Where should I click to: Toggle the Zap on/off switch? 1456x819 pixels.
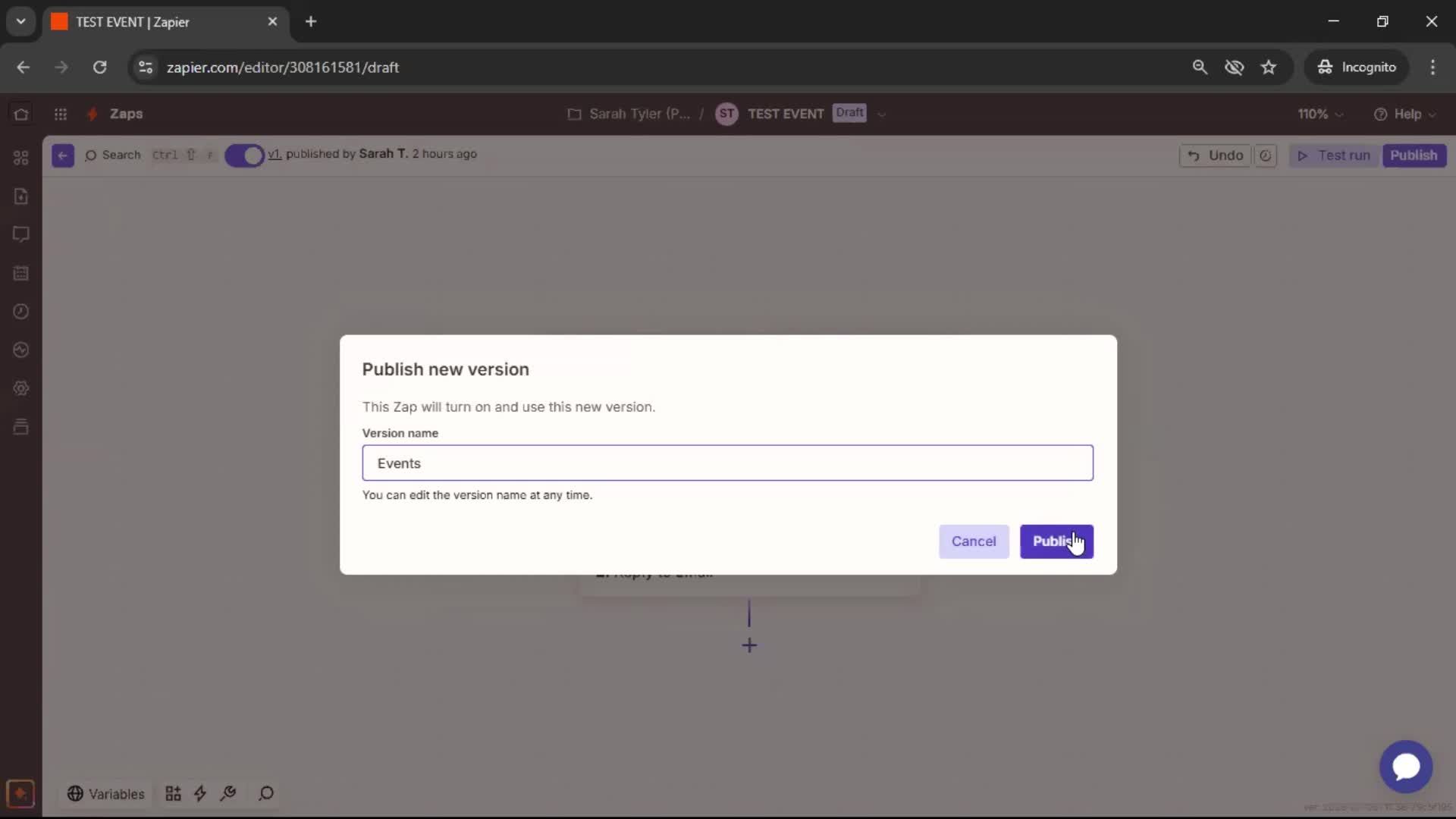click(244, 155)
